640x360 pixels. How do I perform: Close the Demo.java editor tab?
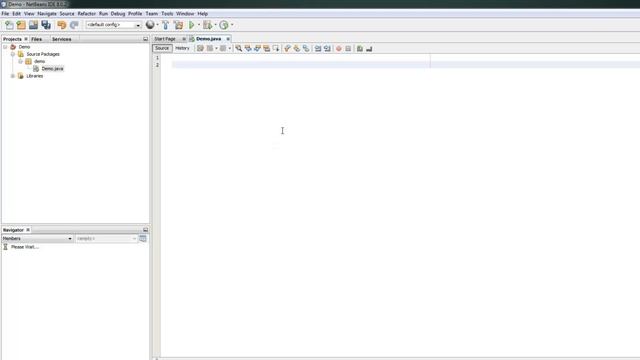tap(228, 39)
